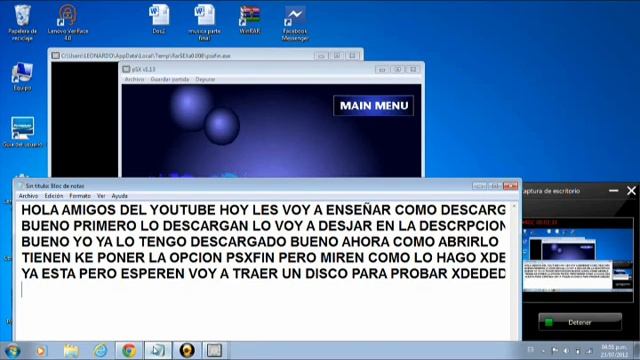Open Windows Explorer folder in taskbar
Screen dimensions: 640x360
71,351
